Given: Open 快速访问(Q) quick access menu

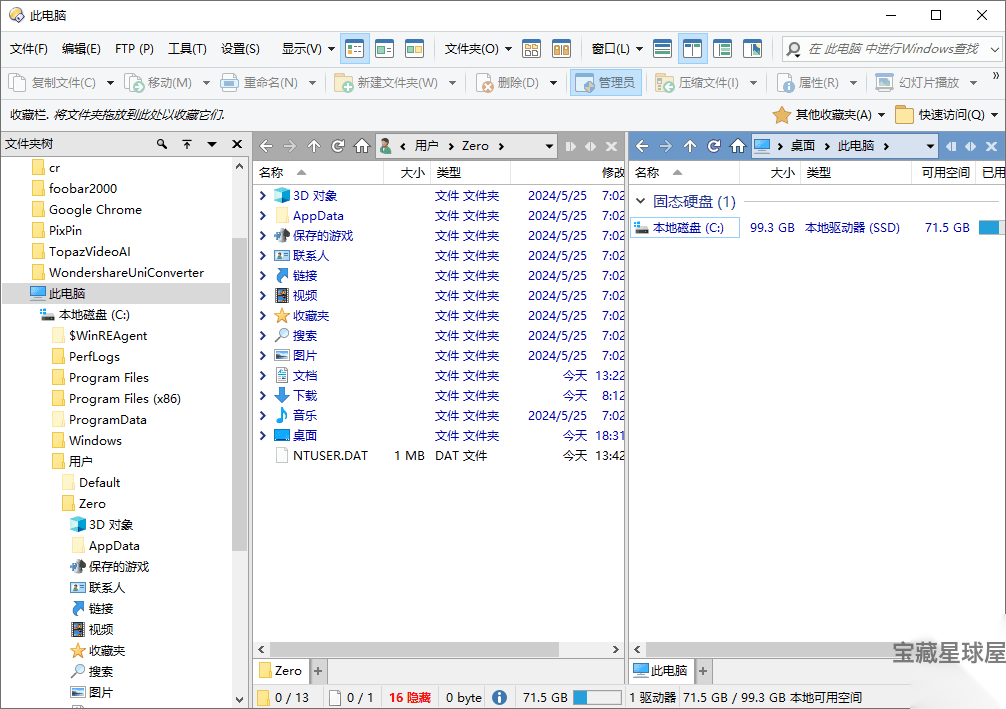Looking at the screenshot, I should coord(947,115).
